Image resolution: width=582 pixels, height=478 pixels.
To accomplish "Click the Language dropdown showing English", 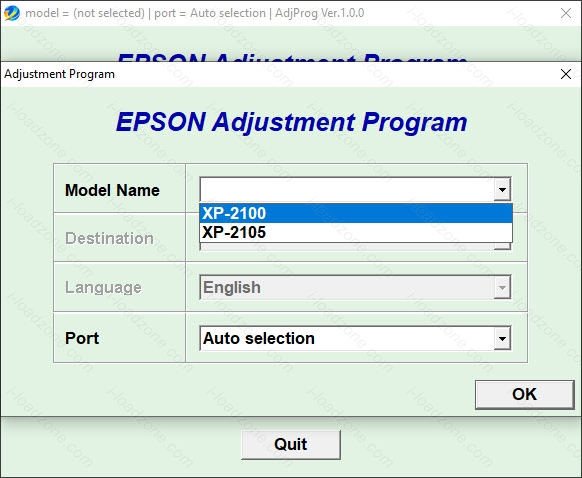I will [355, 287].
